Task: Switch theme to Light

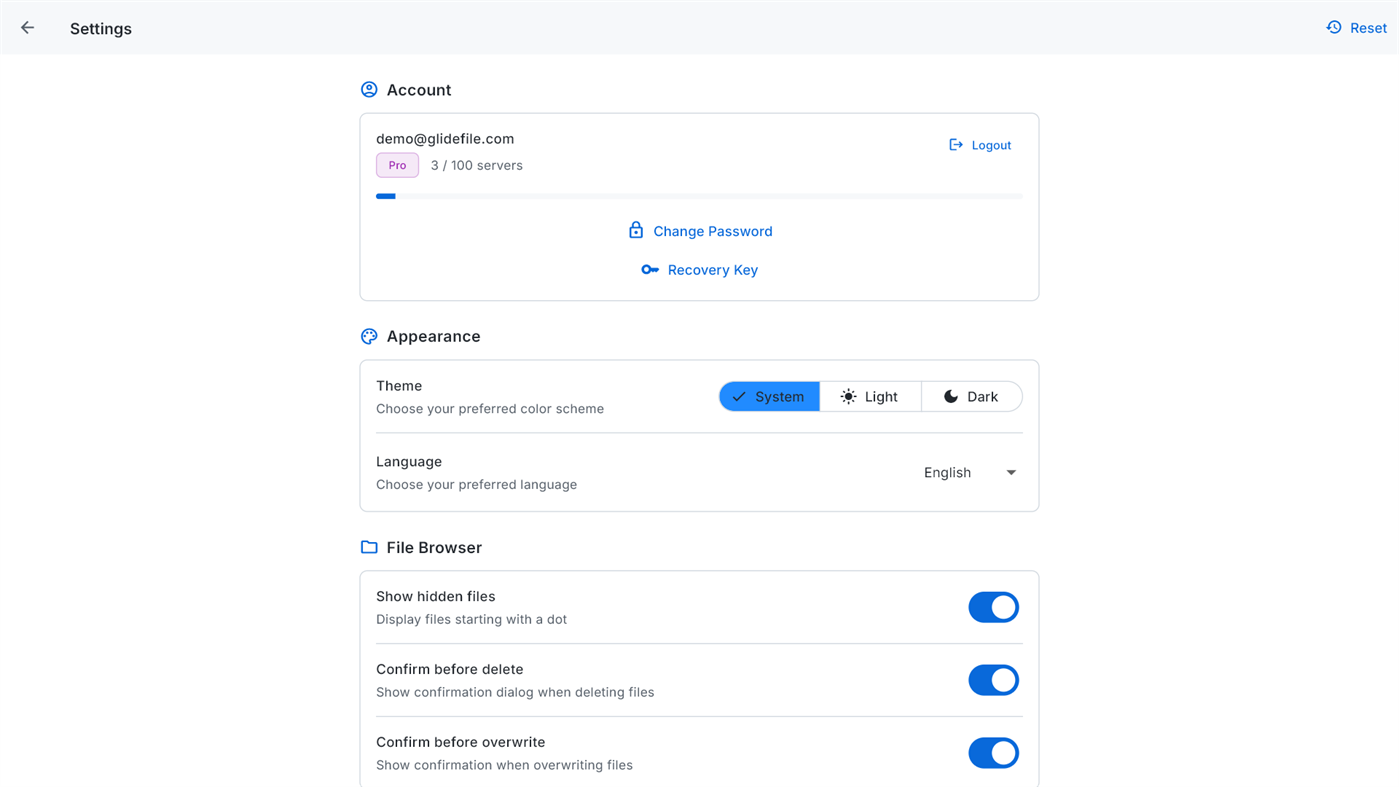Action: (x=870, y=397)
